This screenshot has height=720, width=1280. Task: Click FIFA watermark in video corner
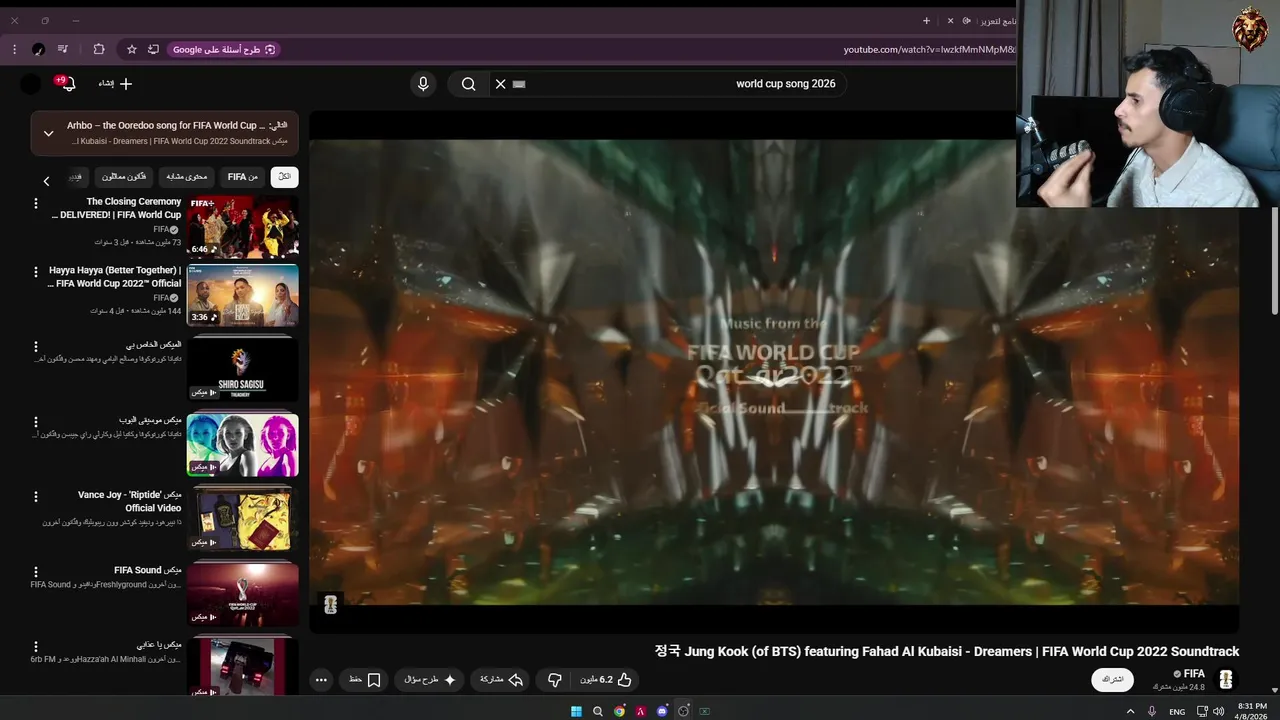pyautogui.click(x=331, y=604)
